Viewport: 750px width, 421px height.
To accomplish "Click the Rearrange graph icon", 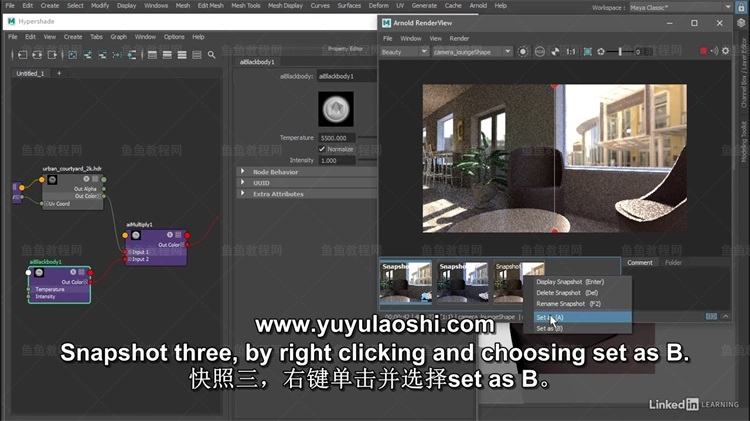I will pyautogui.click(x=117, y=55).
